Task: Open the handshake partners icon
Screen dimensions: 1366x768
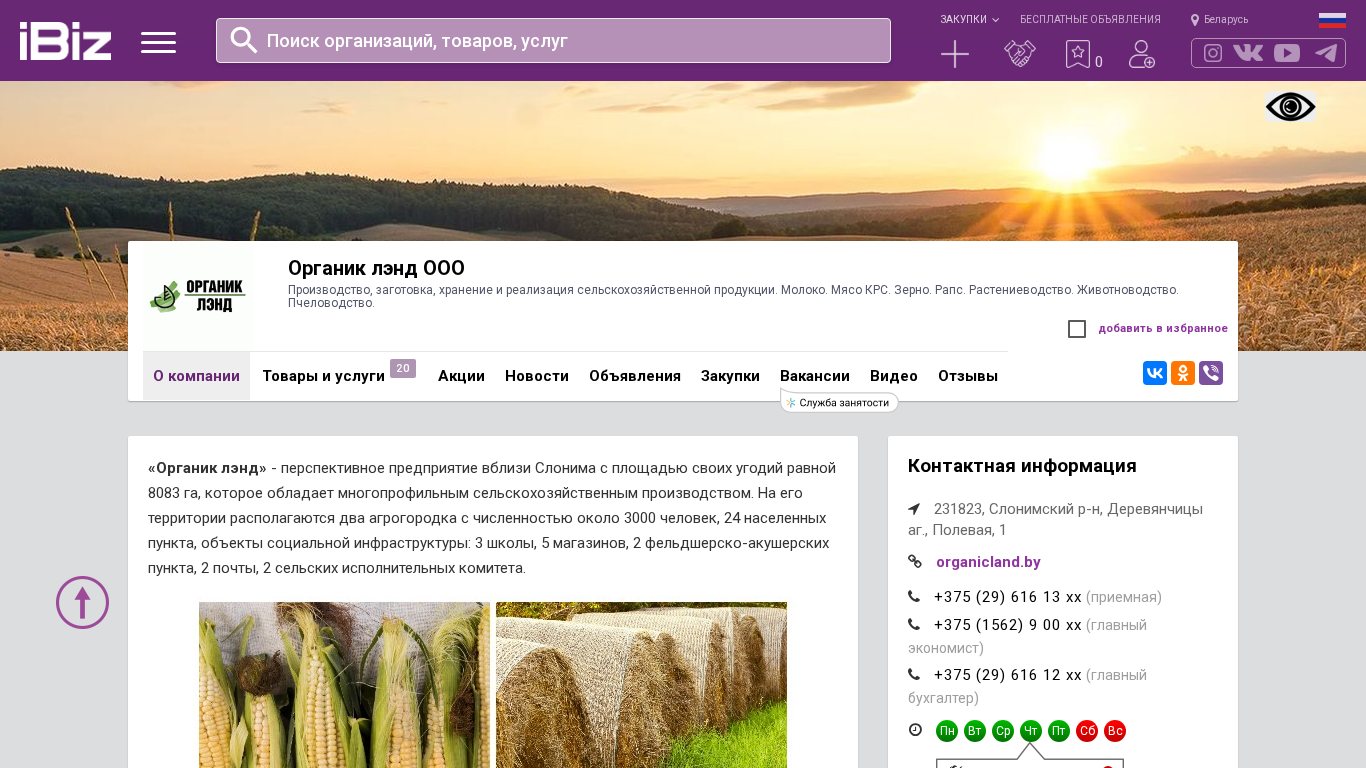Action: click(x=1020, y=54)
